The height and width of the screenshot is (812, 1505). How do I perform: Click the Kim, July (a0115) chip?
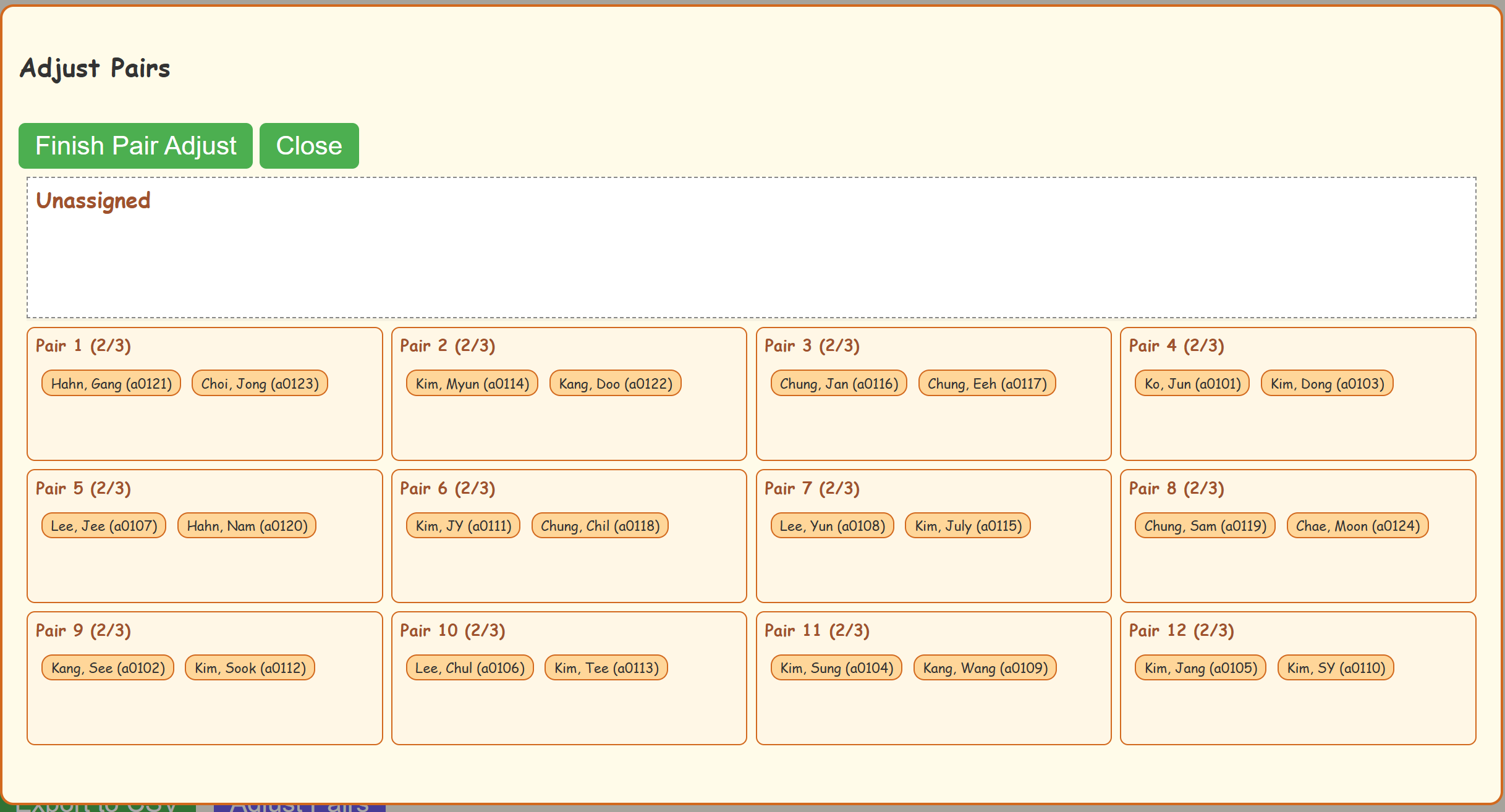pos(968,526)
